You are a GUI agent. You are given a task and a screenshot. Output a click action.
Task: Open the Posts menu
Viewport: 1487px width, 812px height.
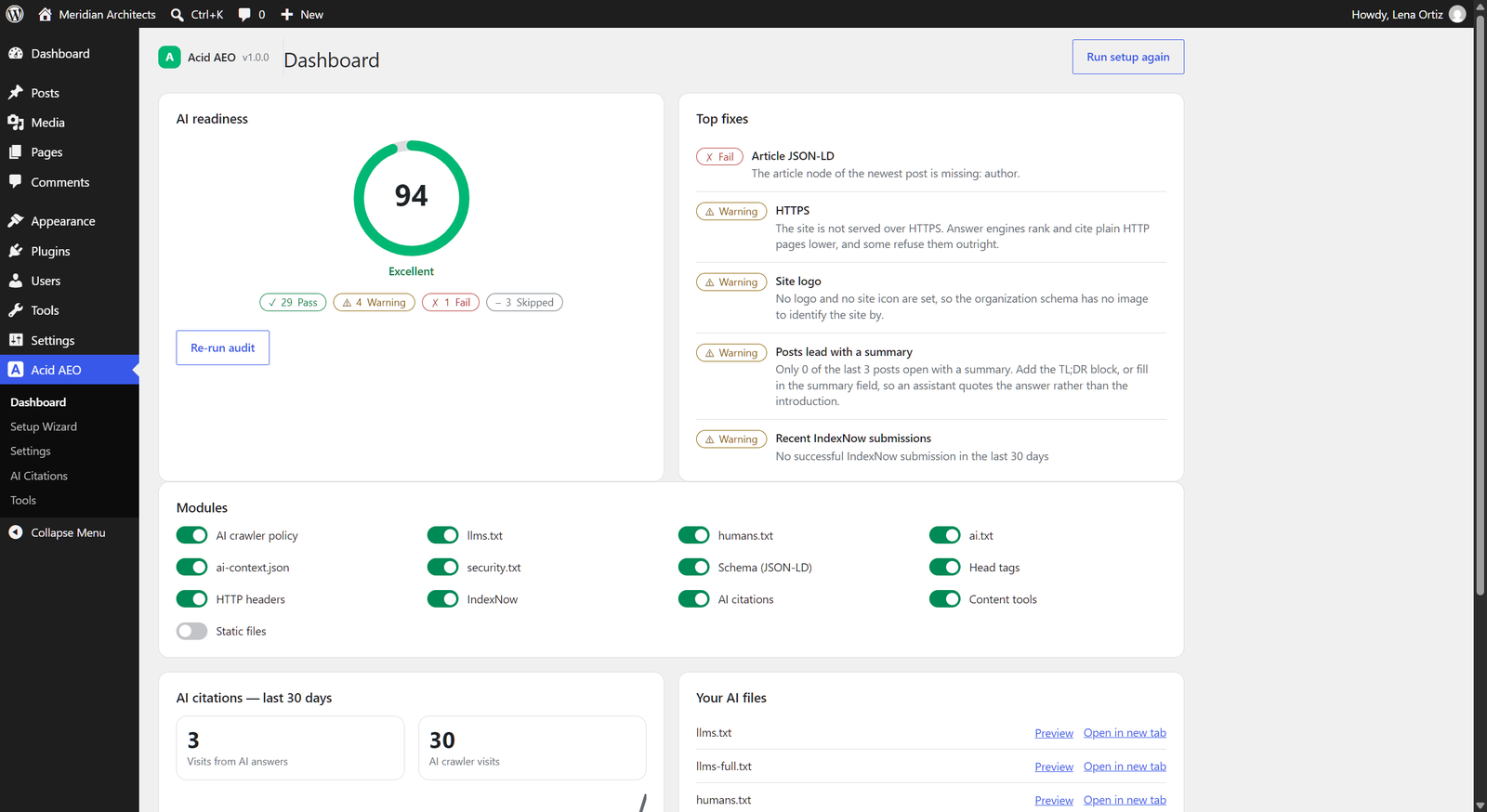tap(70, 93)
